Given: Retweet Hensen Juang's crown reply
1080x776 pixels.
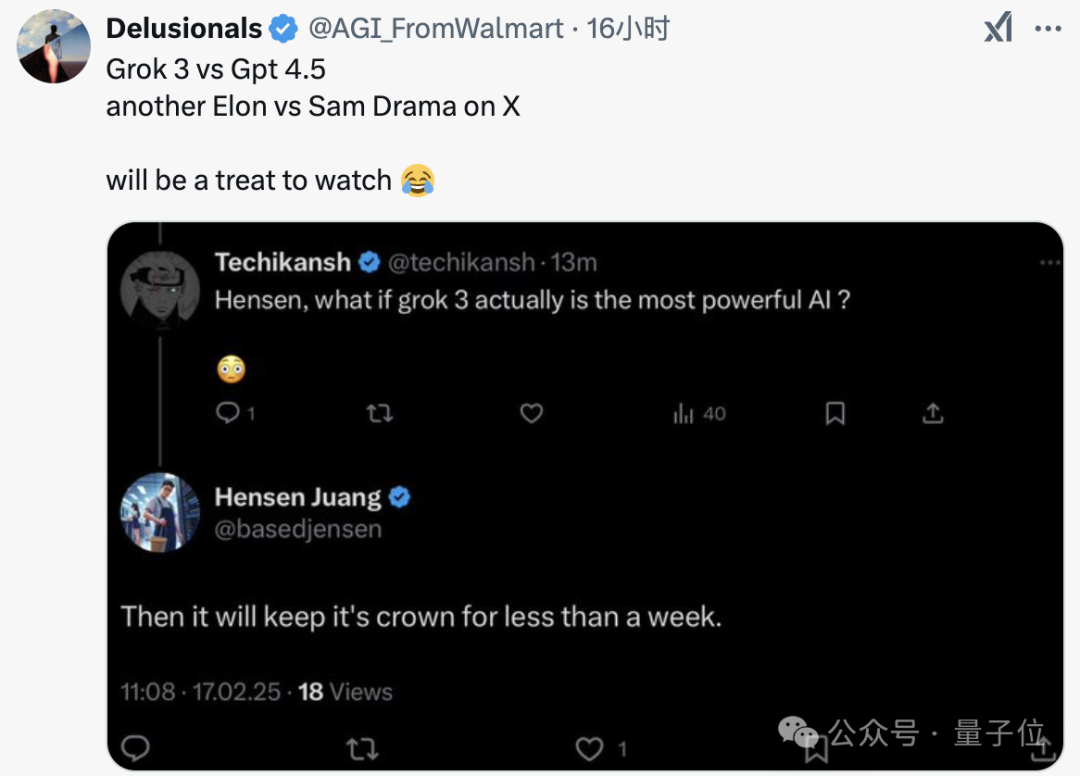Looking at the screenshot, I should click(x=362, y=748).
